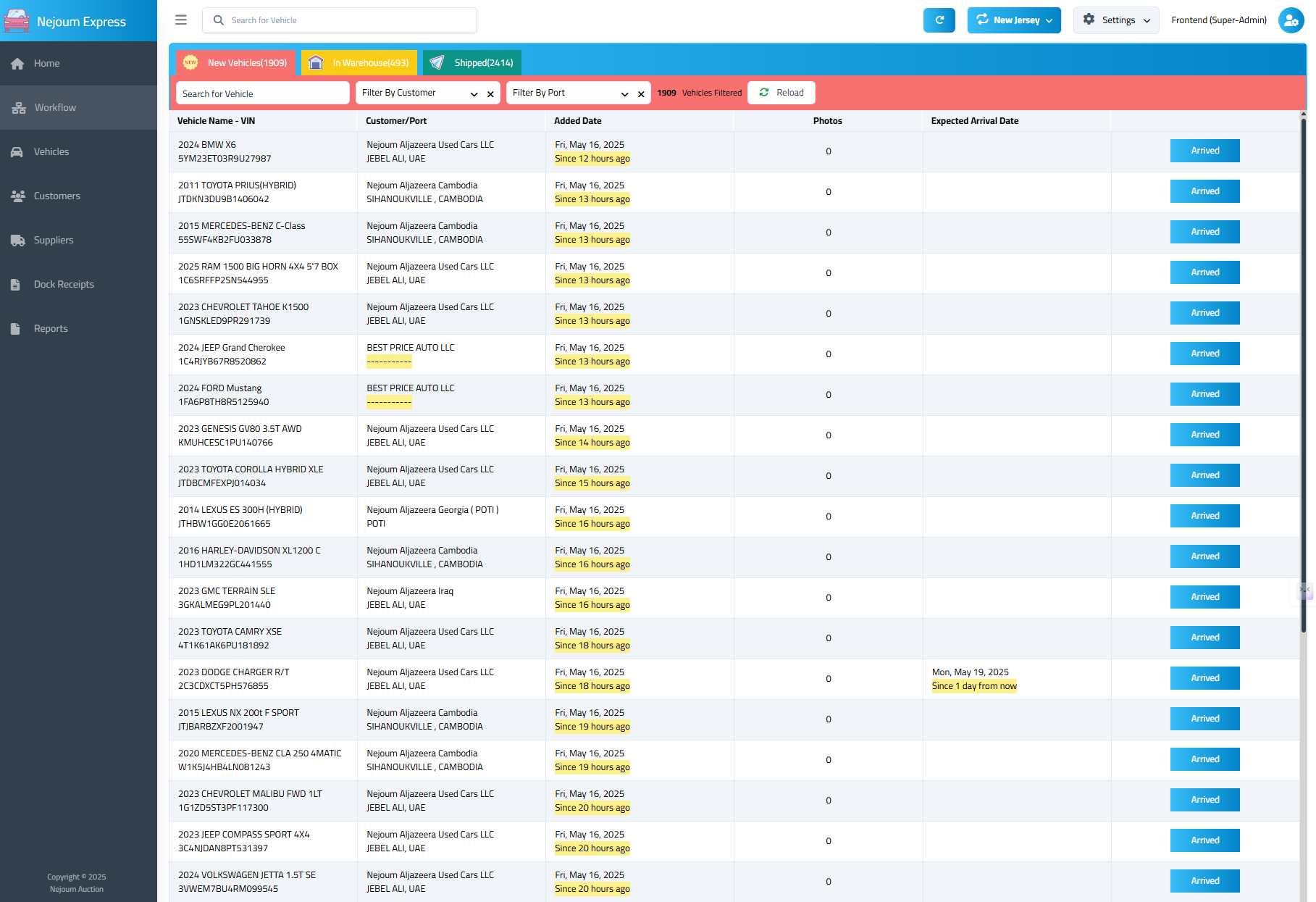
Task: Mark 2024 Ford Mustang as Arrived
Action: [1204, 394]
